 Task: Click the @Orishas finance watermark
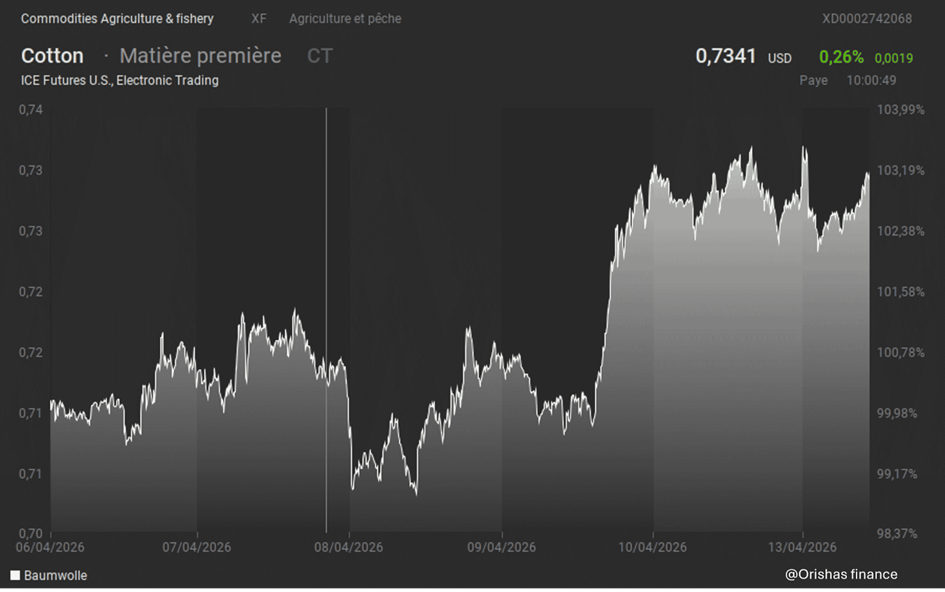[x=841, y=574]
